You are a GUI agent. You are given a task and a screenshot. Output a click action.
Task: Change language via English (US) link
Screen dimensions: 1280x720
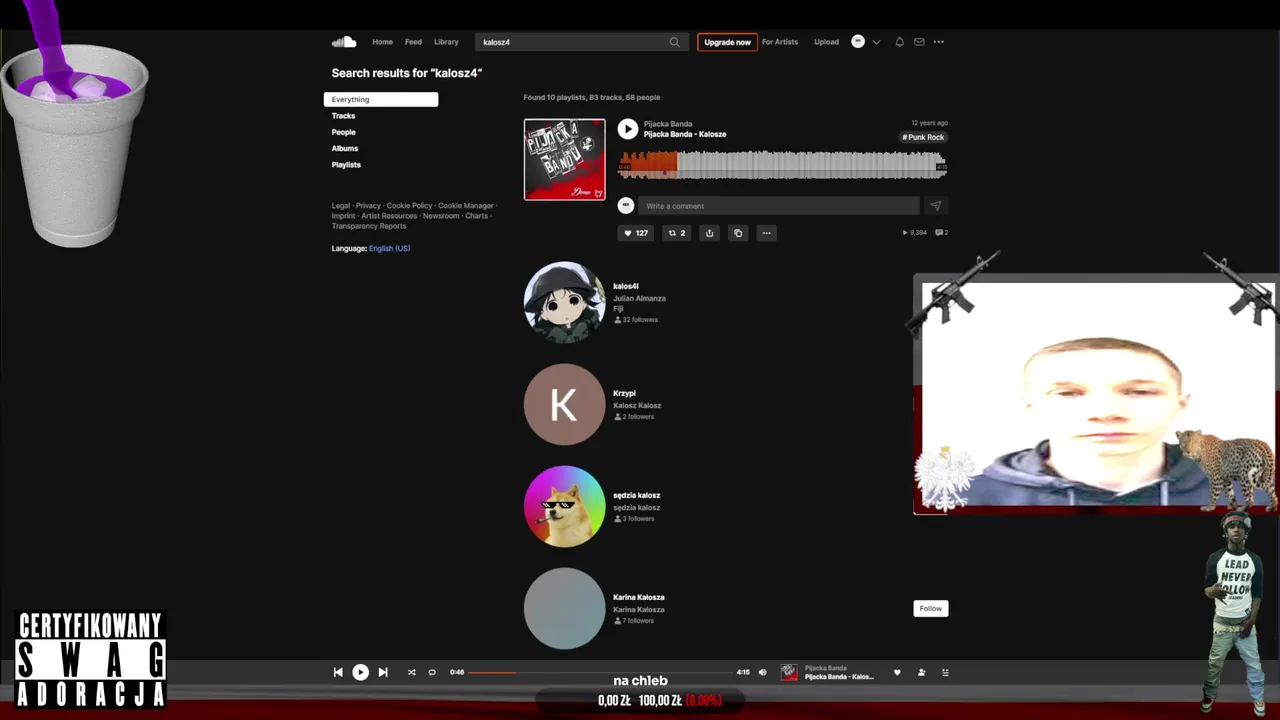(x=389, y=248)
